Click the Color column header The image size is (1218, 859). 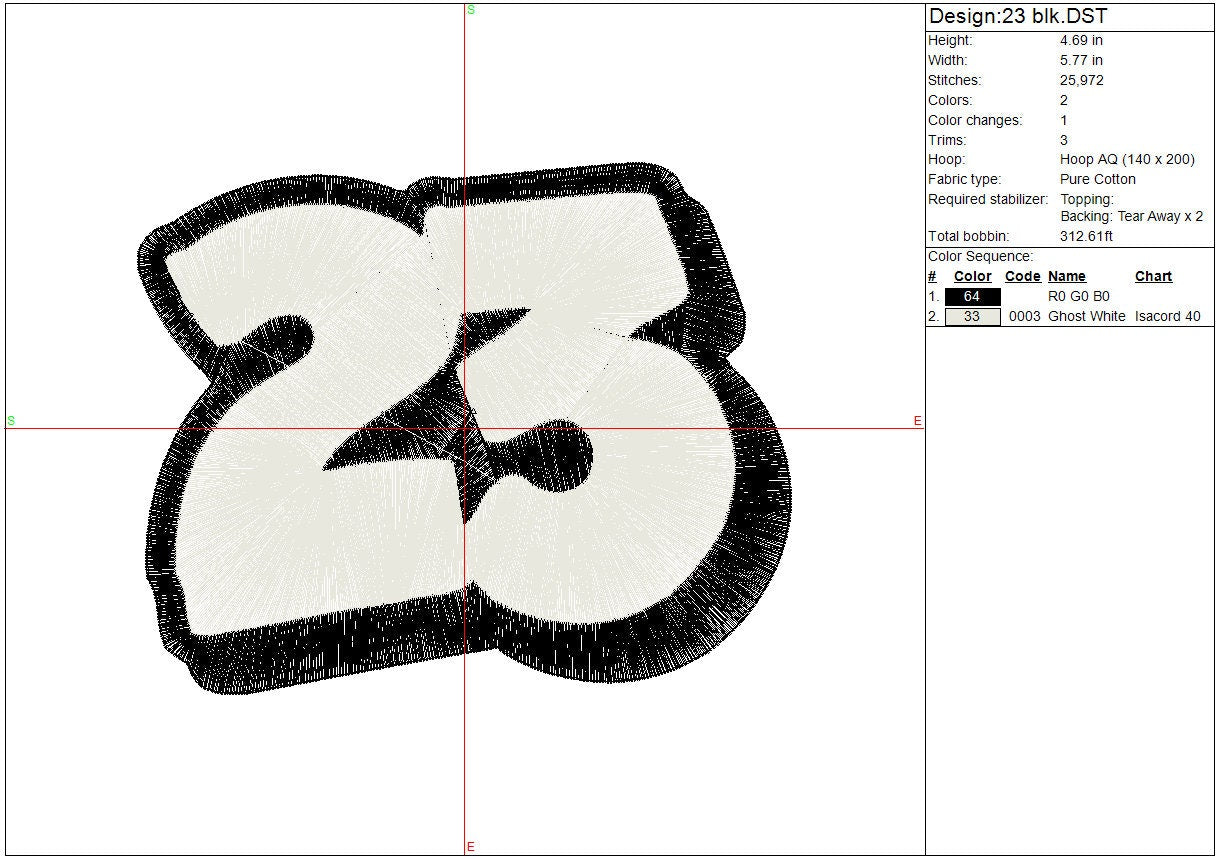click(x=972, y=277)
